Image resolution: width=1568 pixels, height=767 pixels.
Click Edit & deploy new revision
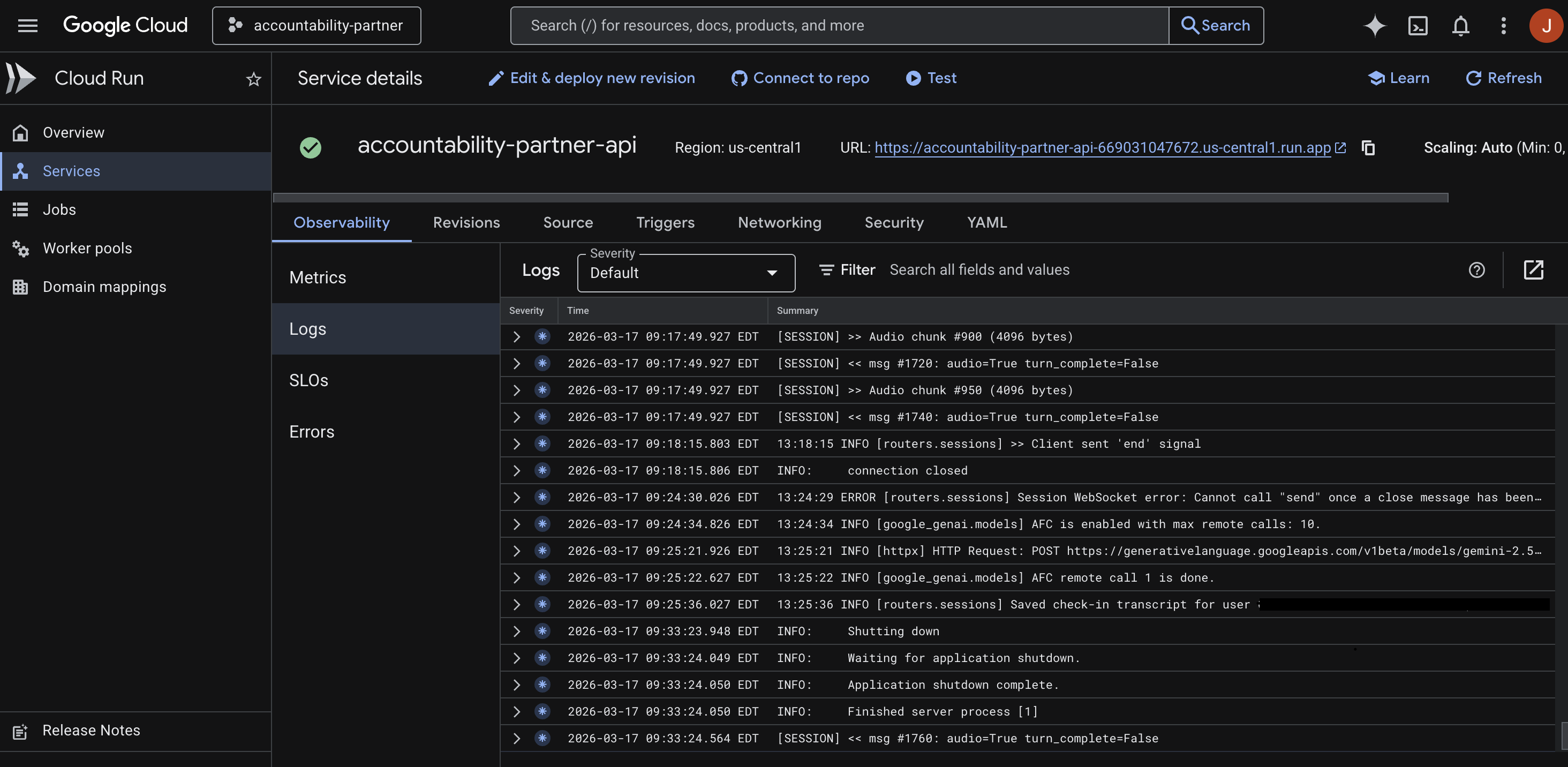click(591, 78)
